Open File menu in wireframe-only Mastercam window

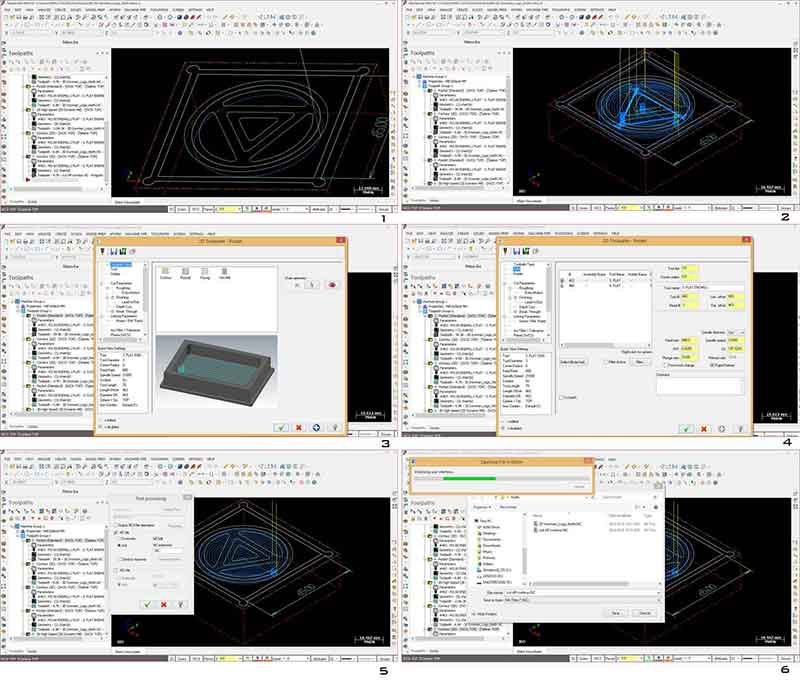pos(8,10)
